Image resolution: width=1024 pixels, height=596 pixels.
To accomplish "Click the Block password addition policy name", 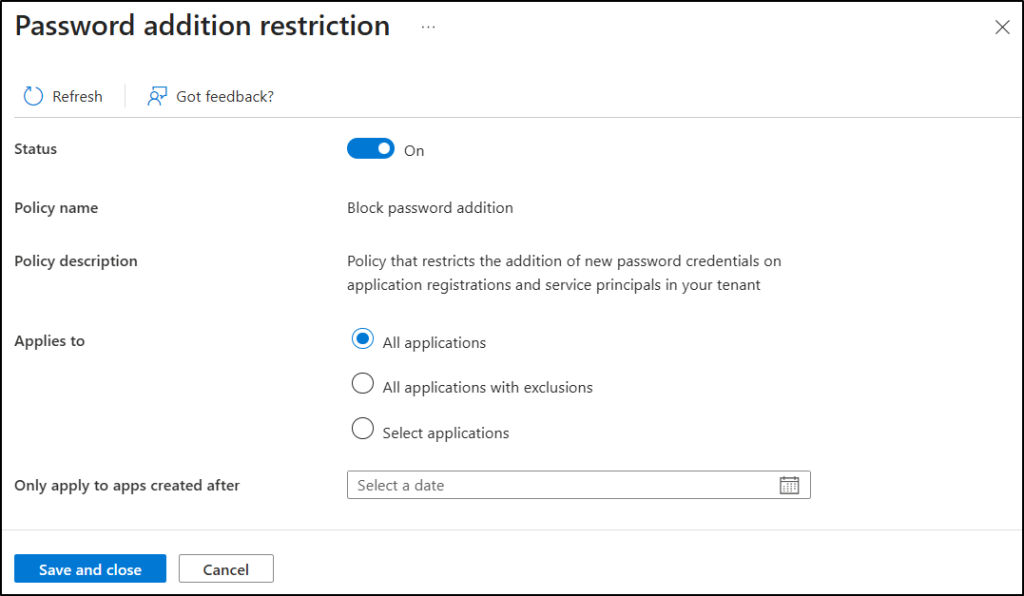I will pos(430,208).
